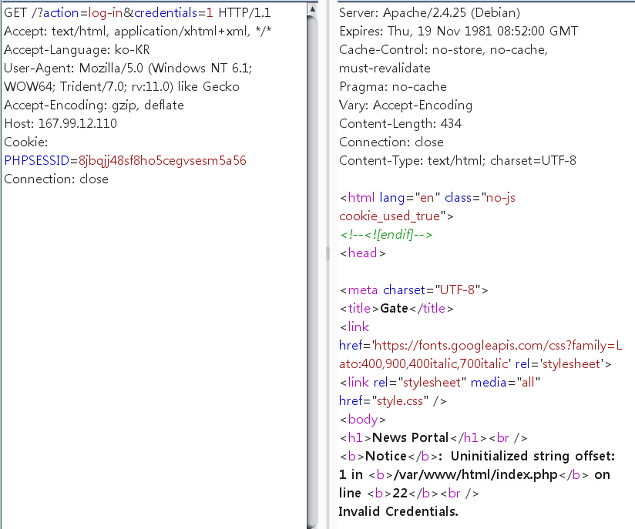Click the 'Cookie:' header label

pyautogui.click(x=26, y=142)
